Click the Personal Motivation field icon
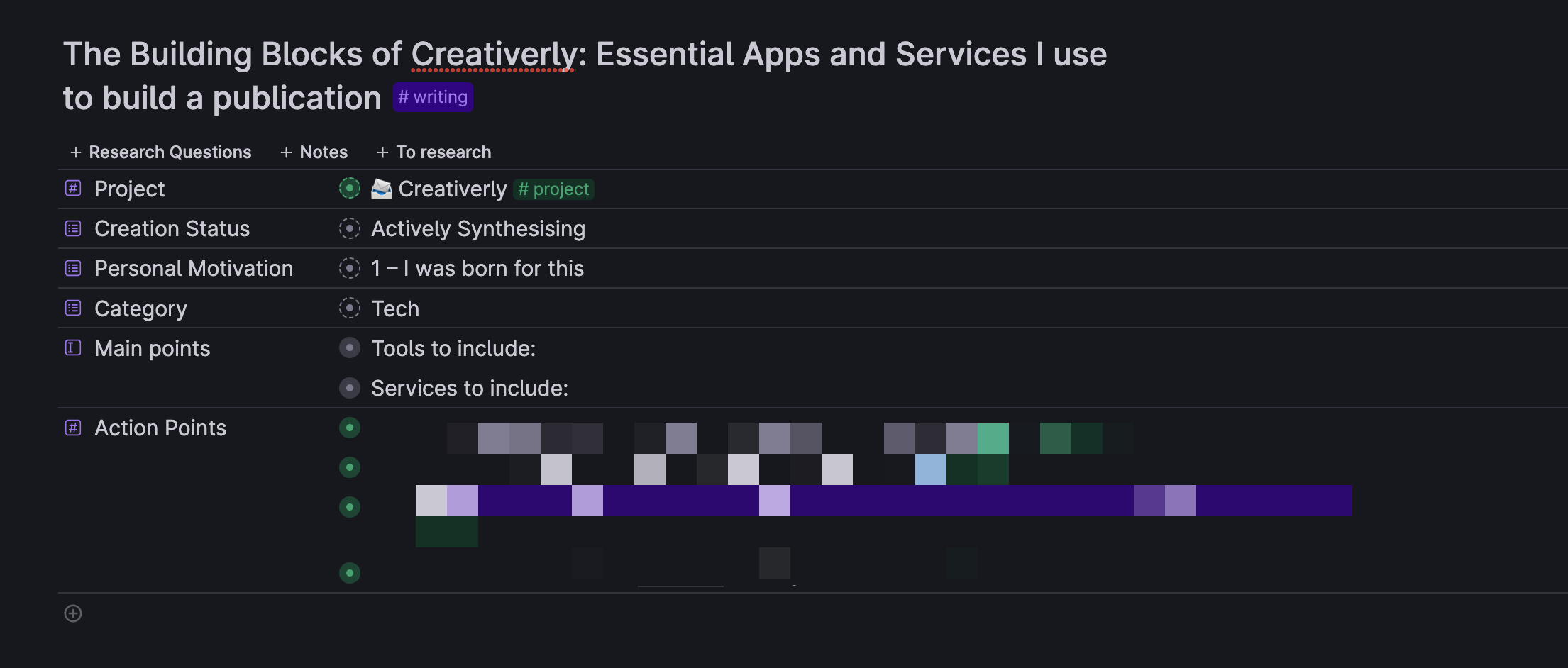The width and height of the screenshot is (1568, 668). point(73,268)
